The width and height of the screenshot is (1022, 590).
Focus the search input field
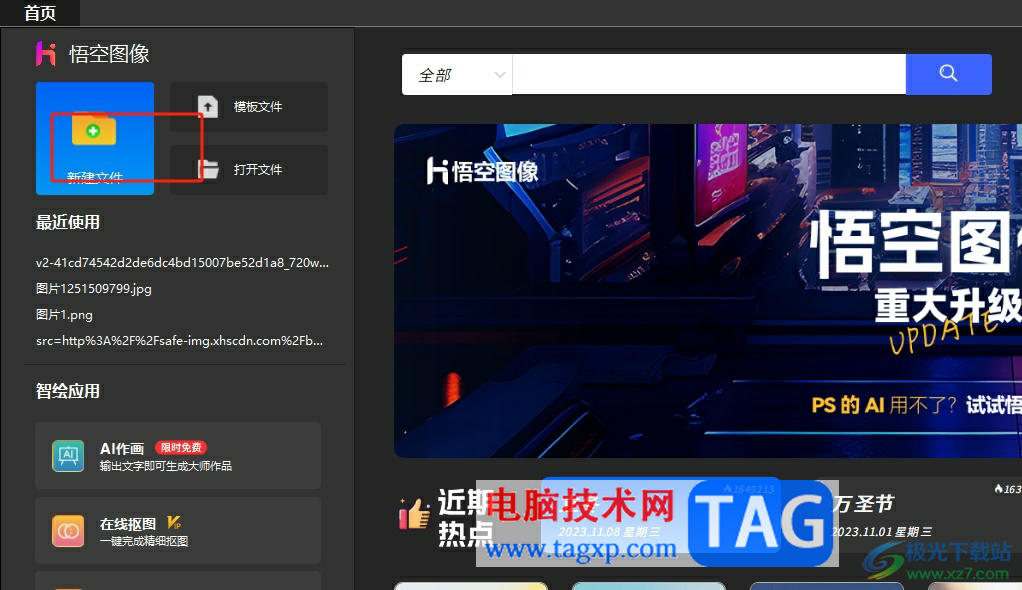click(709, 75)
